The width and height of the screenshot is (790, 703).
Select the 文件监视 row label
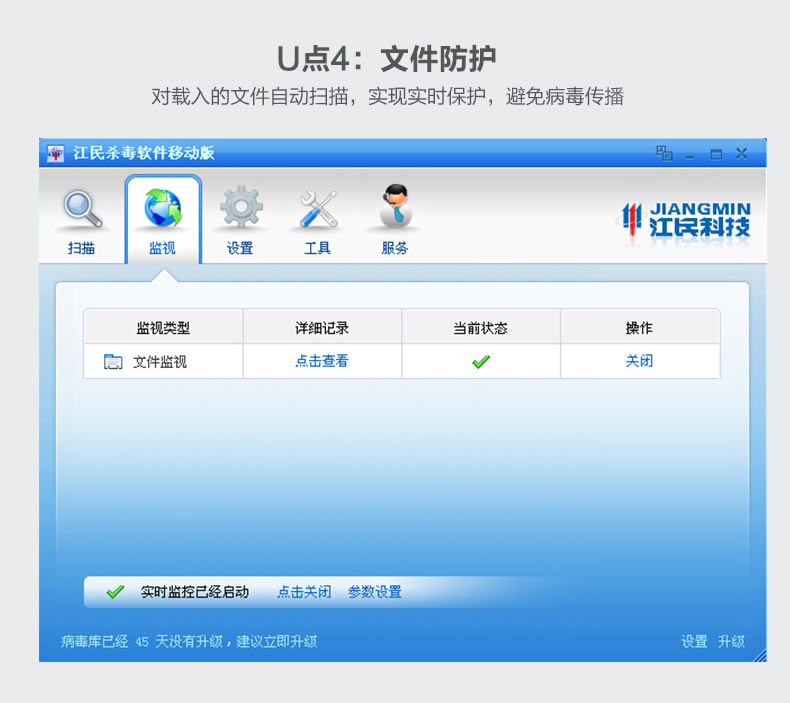coord(160,361)
